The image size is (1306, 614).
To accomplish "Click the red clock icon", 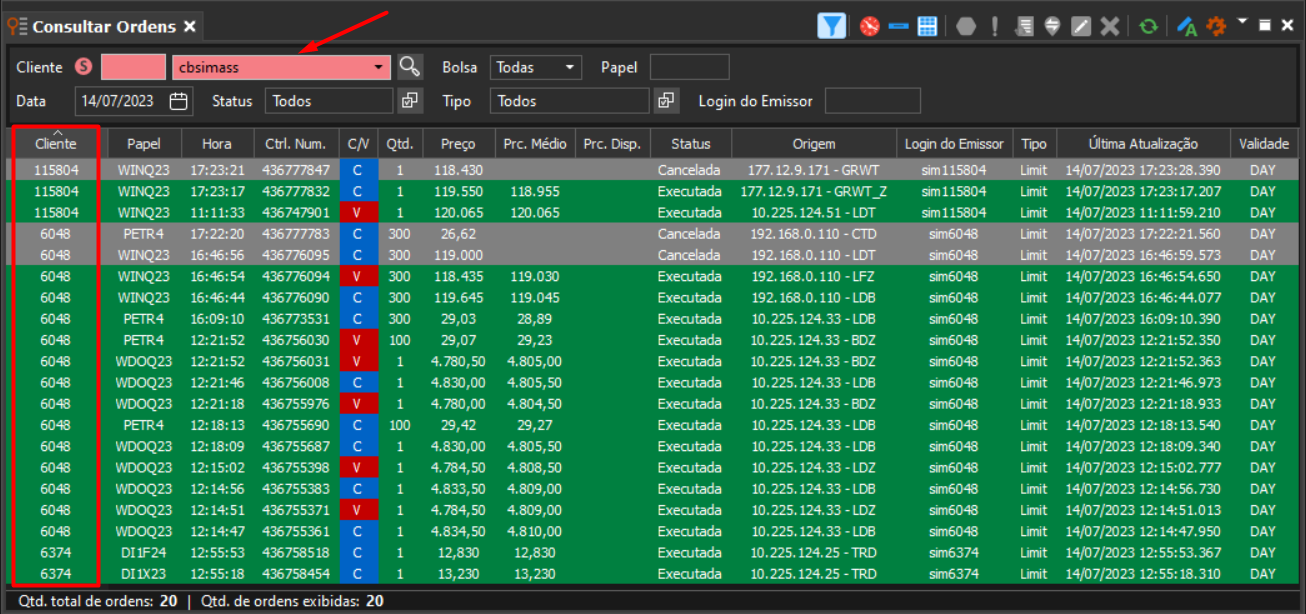I will 869,27.
